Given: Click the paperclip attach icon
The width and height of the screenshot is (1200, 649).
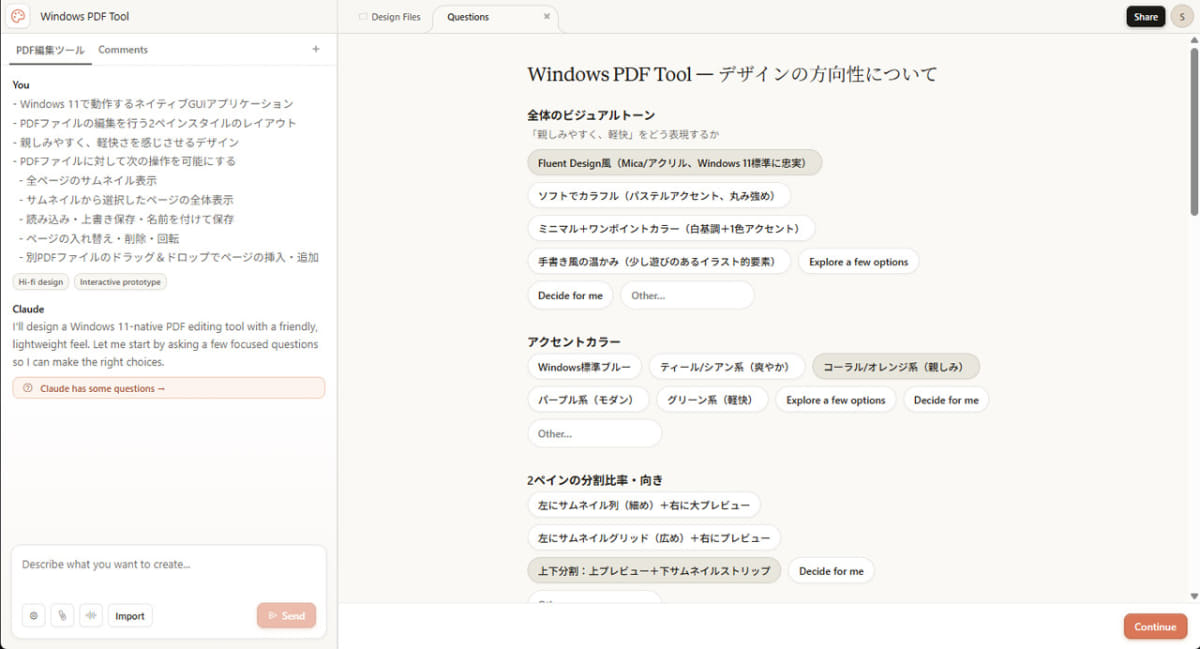Looking at the screenshot, I should pos(62,616).
